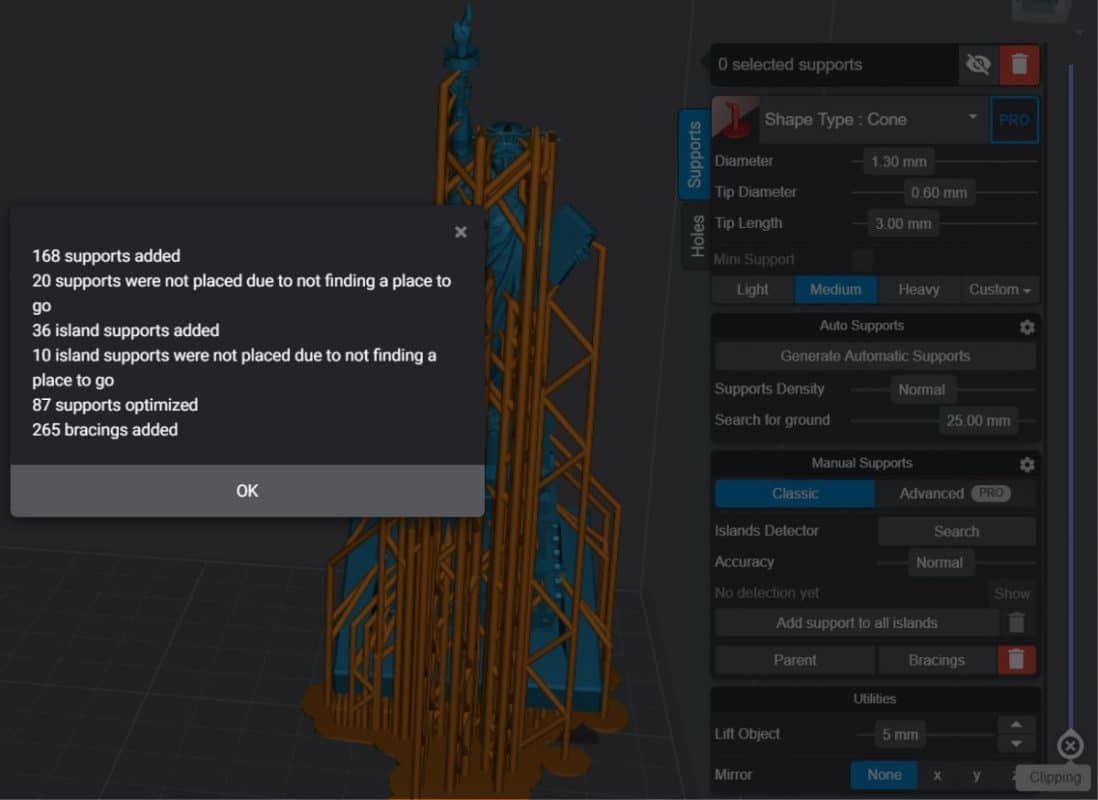
Task: Open Manual Supports settings gear
Action: [x=1027, y=464]
